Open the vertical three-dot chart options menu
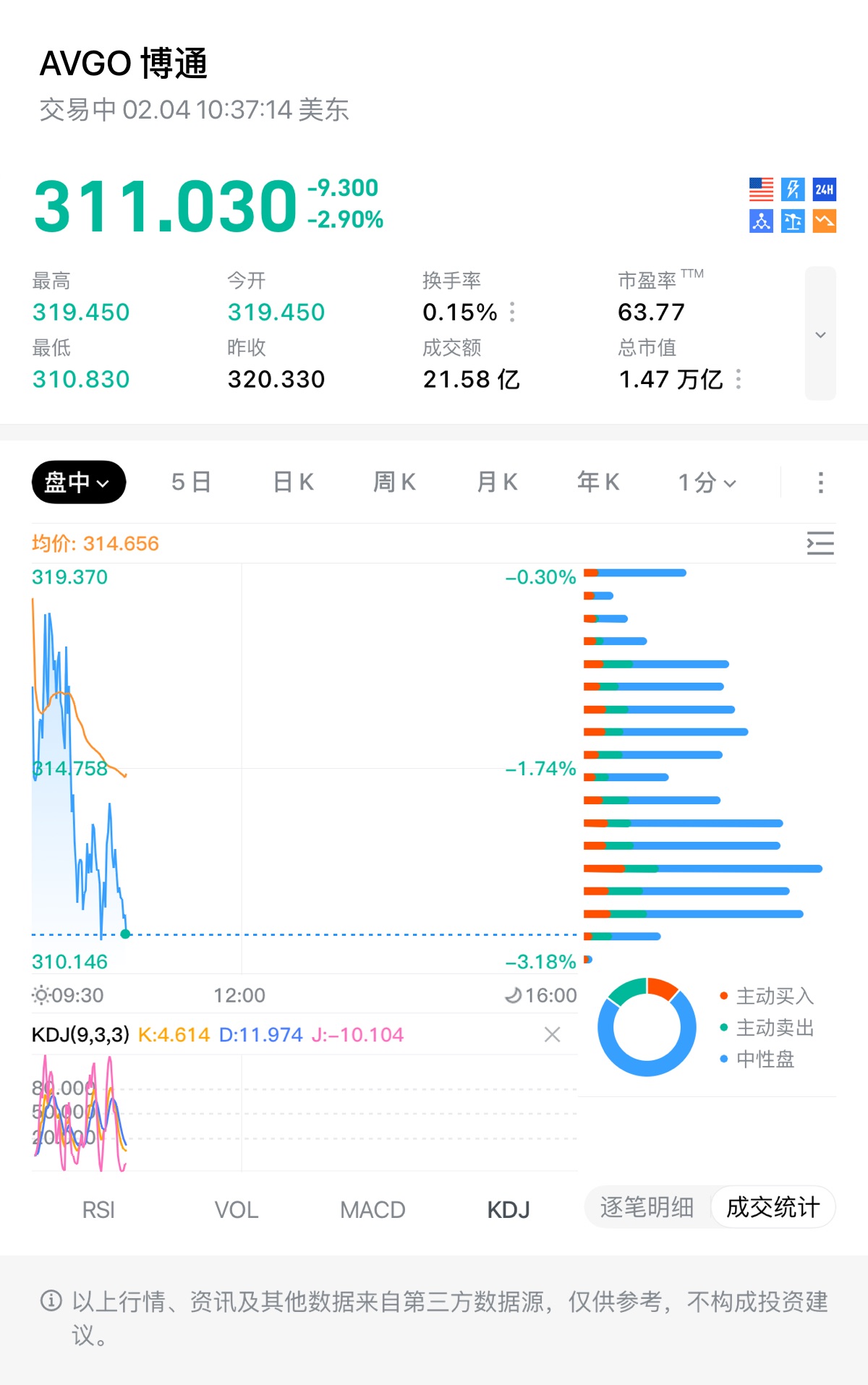This screenshot has height=1385, width=868. [x=820, y=482]
